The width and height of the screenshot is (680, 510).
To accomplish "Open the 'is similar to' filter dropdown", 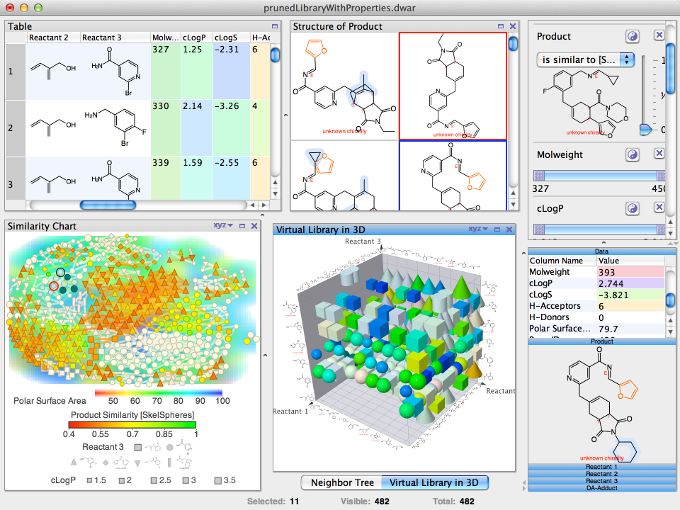I will tap(585, 60).
